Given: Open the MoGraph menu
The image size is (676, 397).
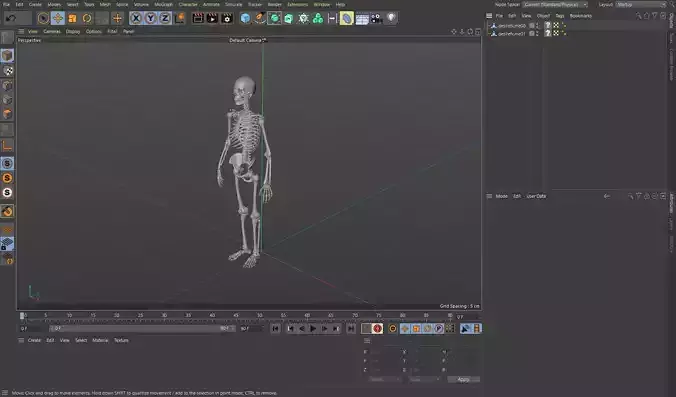Looking at the screenshot, I should (163, 4).
